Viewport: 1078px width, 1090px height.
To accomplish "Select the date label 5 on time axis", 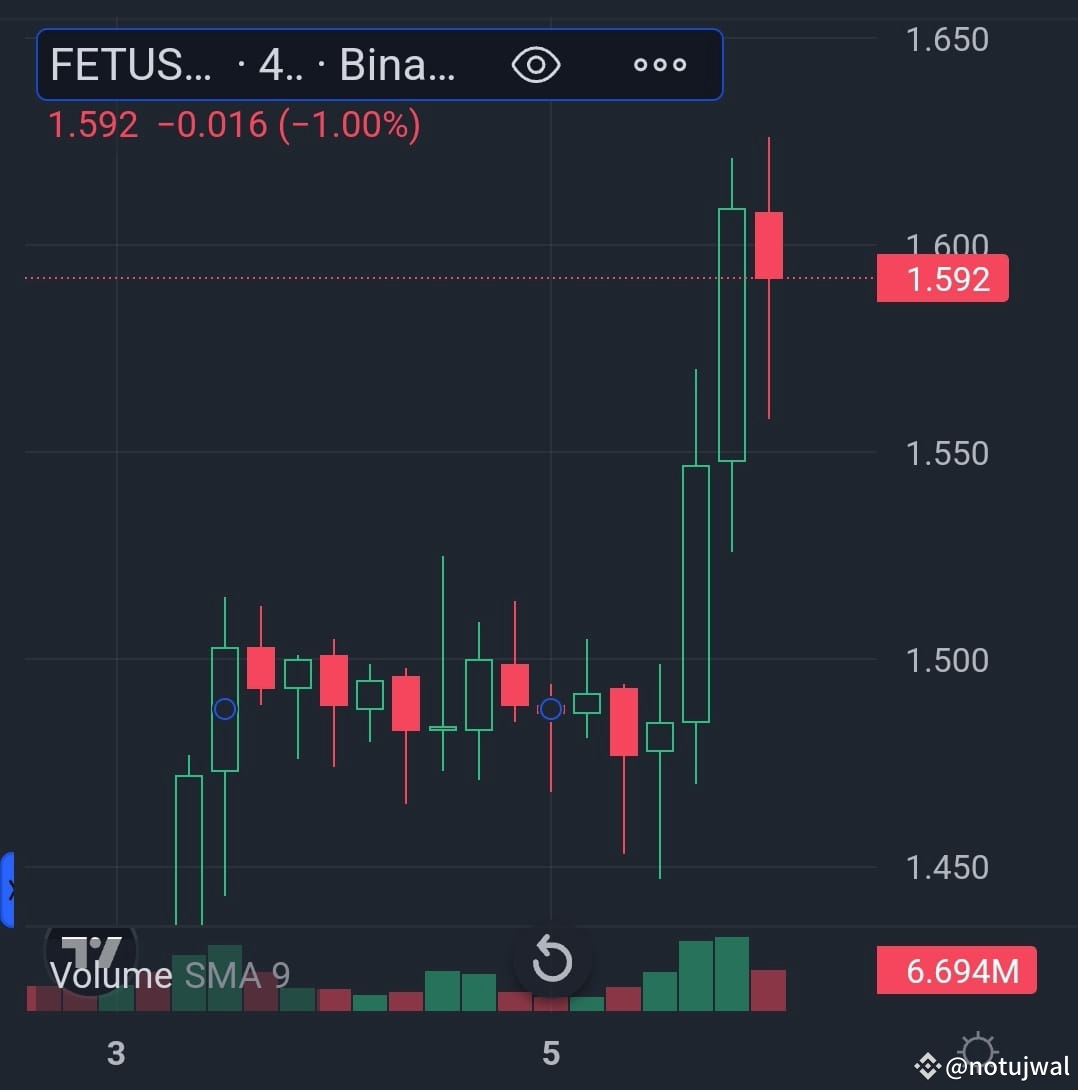I will tap(551, 1053).
